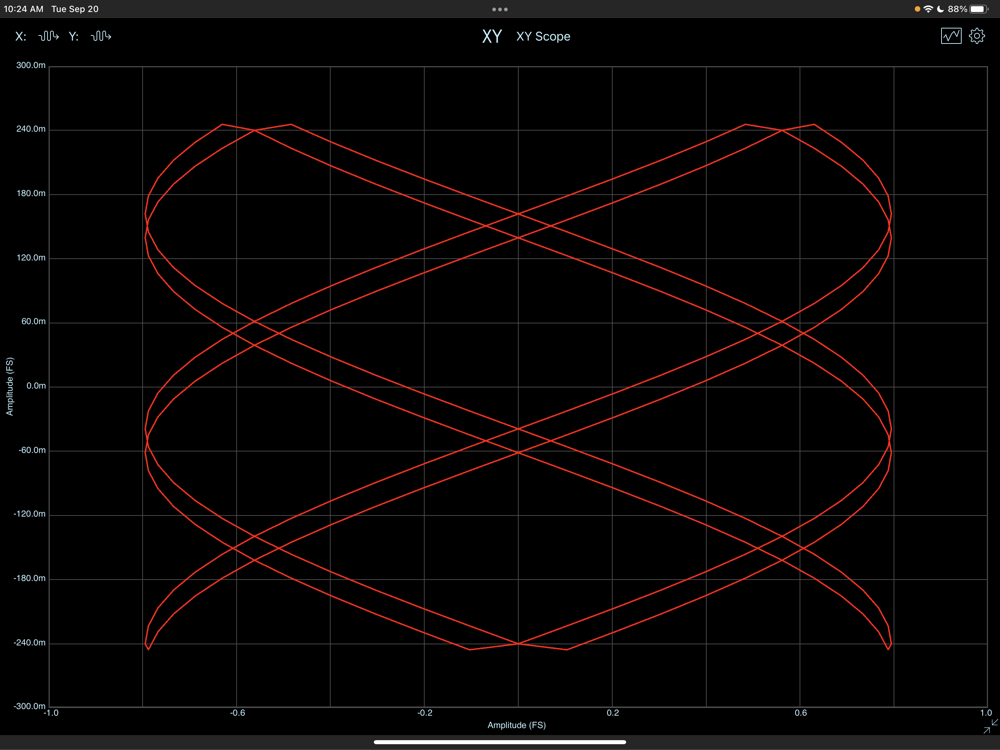This screenshot has width=1000, height=750.
Task: Tap the 120.0m vertical axis label
Action: coord(31,258)
